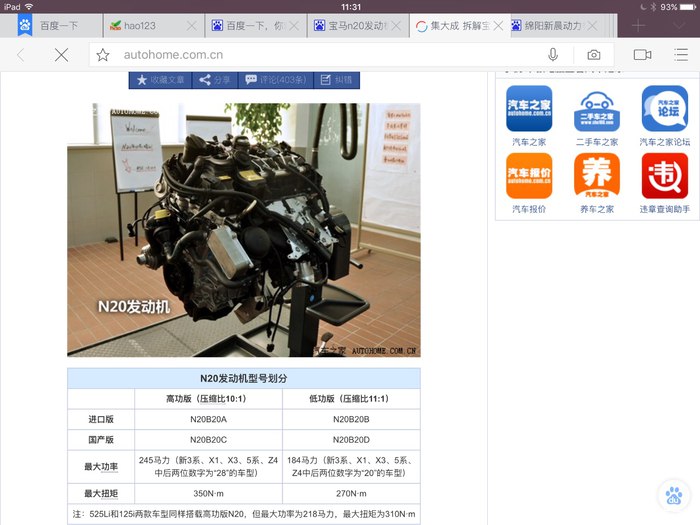Tap the 养车之家 app icon
700x525 pixels.
tap(596, 176)
